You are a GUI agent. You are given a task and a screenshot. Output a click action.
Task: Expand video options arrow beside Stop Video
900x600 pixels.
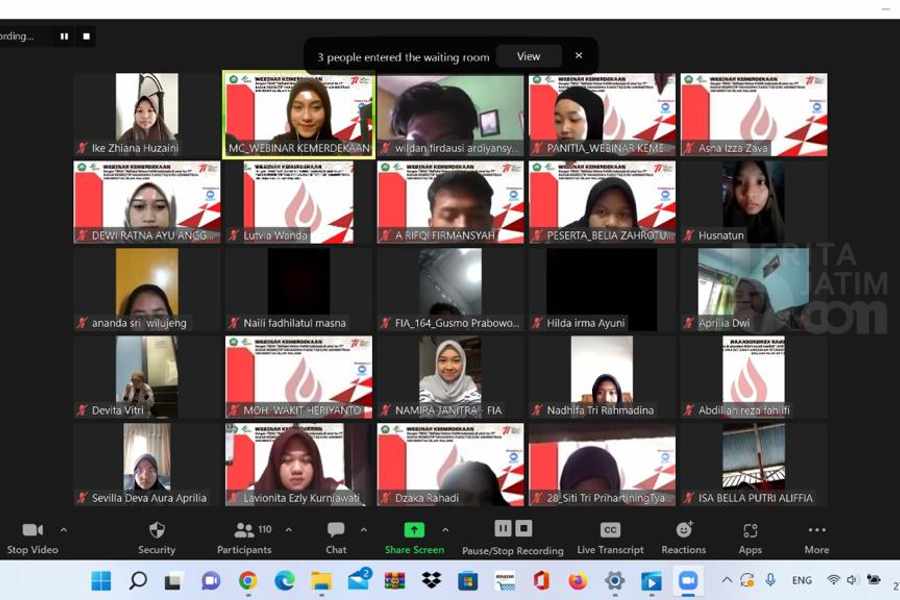pos(64,530)
